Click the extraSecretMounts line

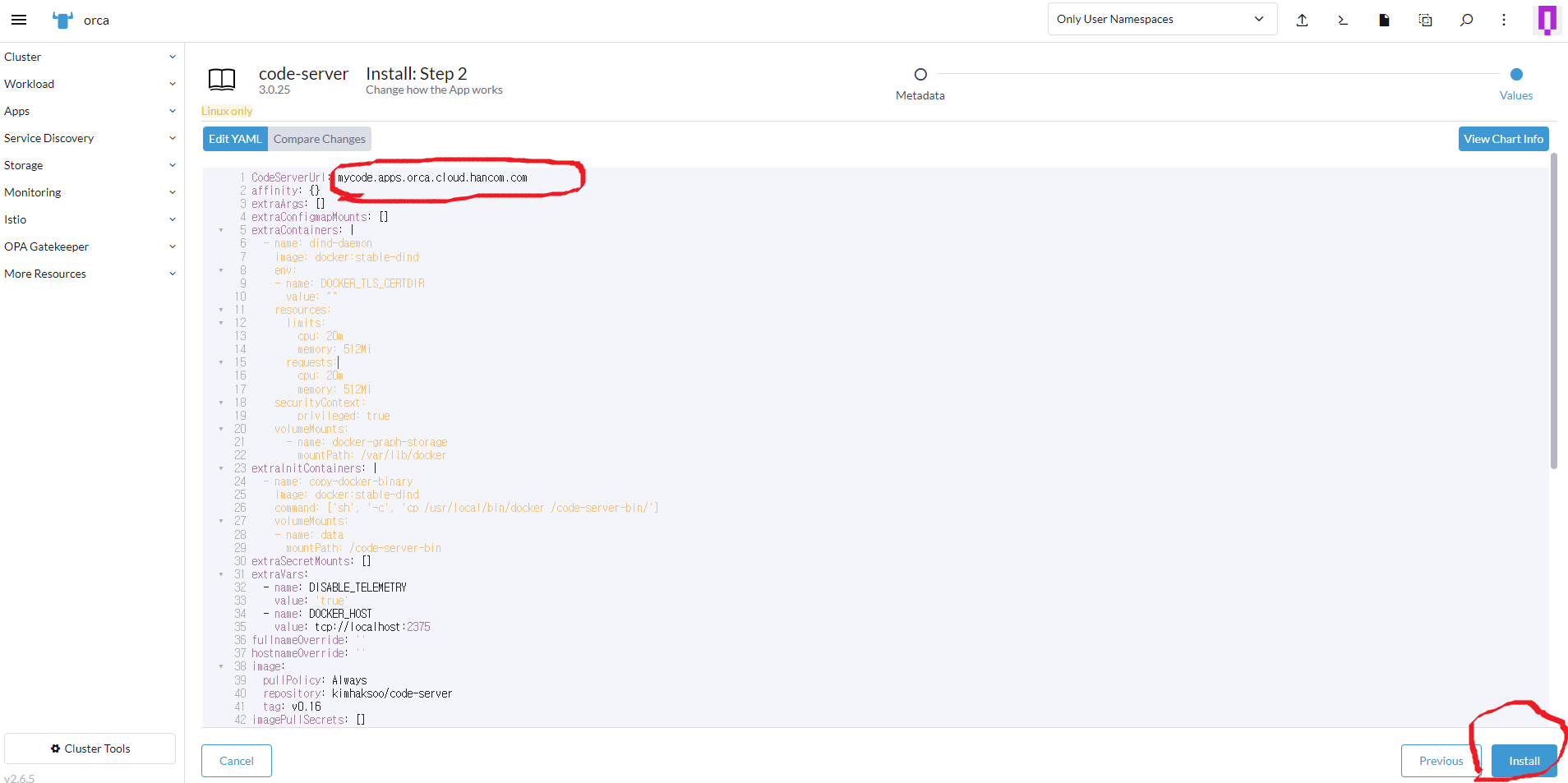(311, 561)
